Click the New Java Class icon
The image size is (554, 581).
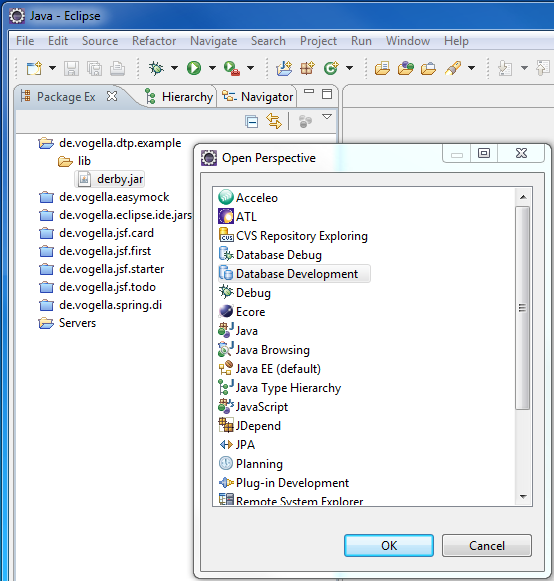click(331, 68)
